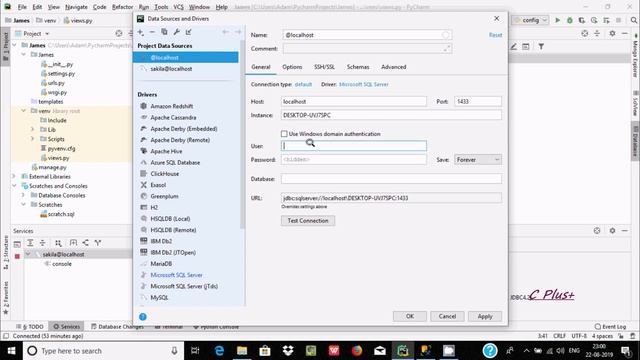Open the TODO tool window tab
This screenshot has height=360, width=640.
tap(30, 327)
